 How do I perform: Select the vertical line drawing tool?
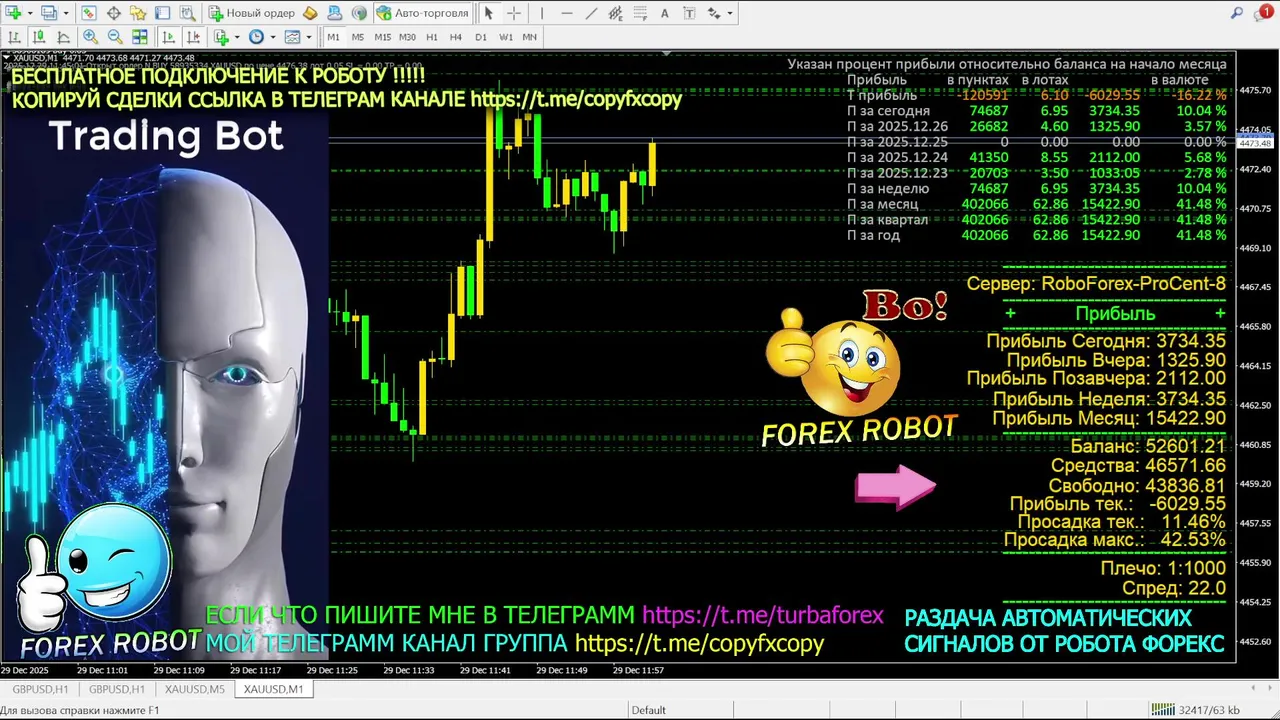click(x=542, y=13)
